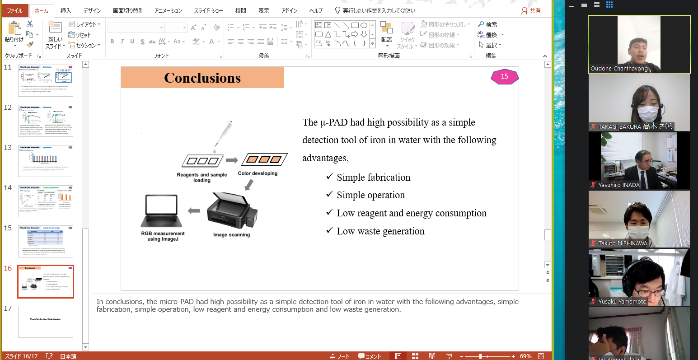
Task: Switch to the Help tab
Action: tap(317, 10)
